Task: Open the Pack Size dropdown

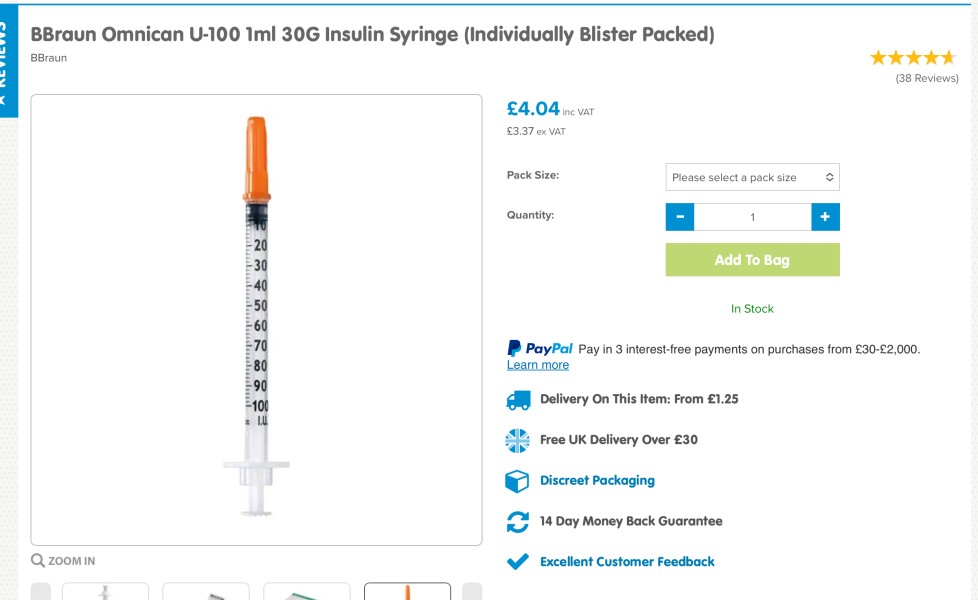Action: [752, 177]
